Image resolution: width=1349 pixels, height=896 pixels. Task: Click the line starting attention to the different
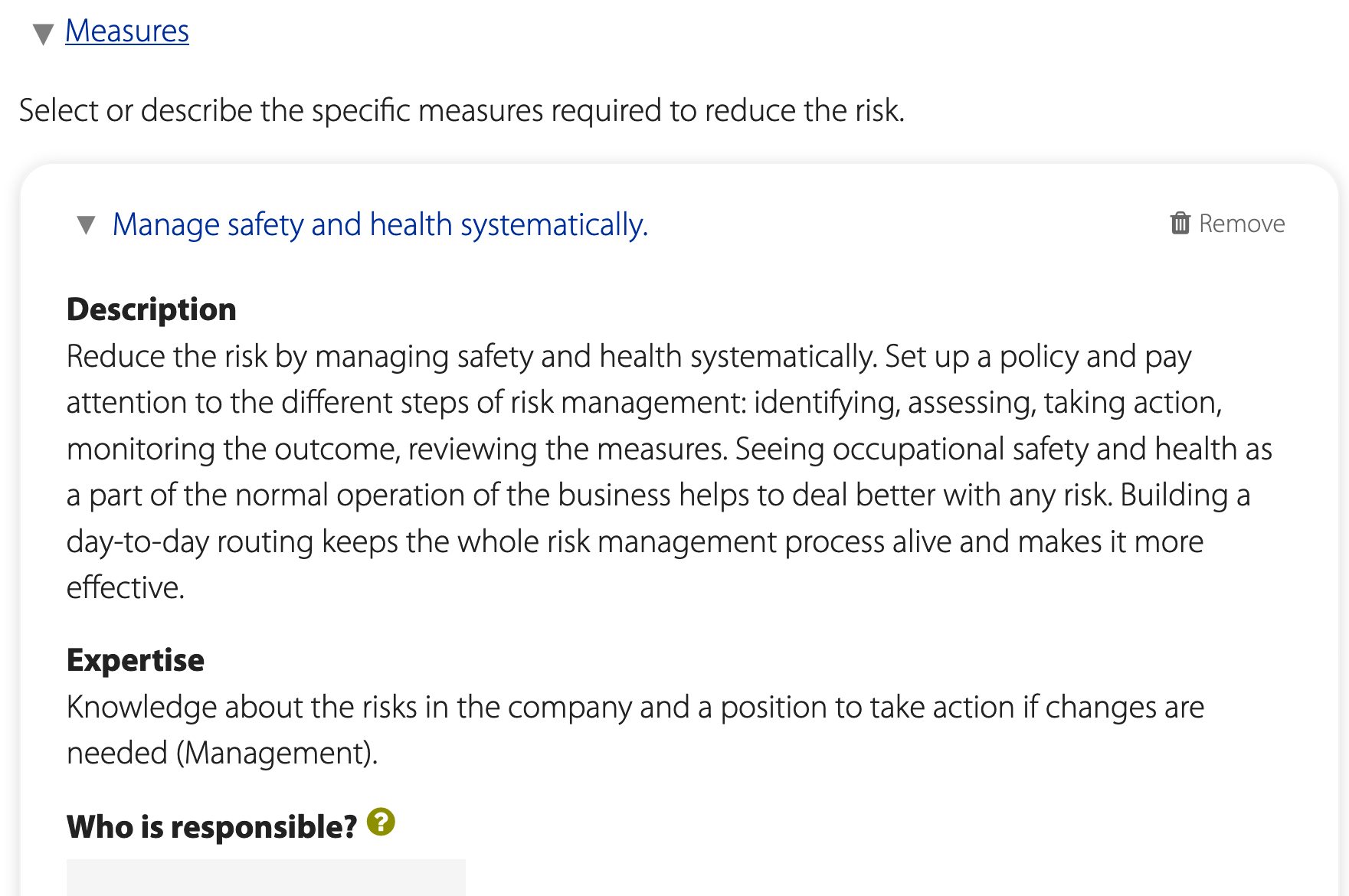(643, 403)
